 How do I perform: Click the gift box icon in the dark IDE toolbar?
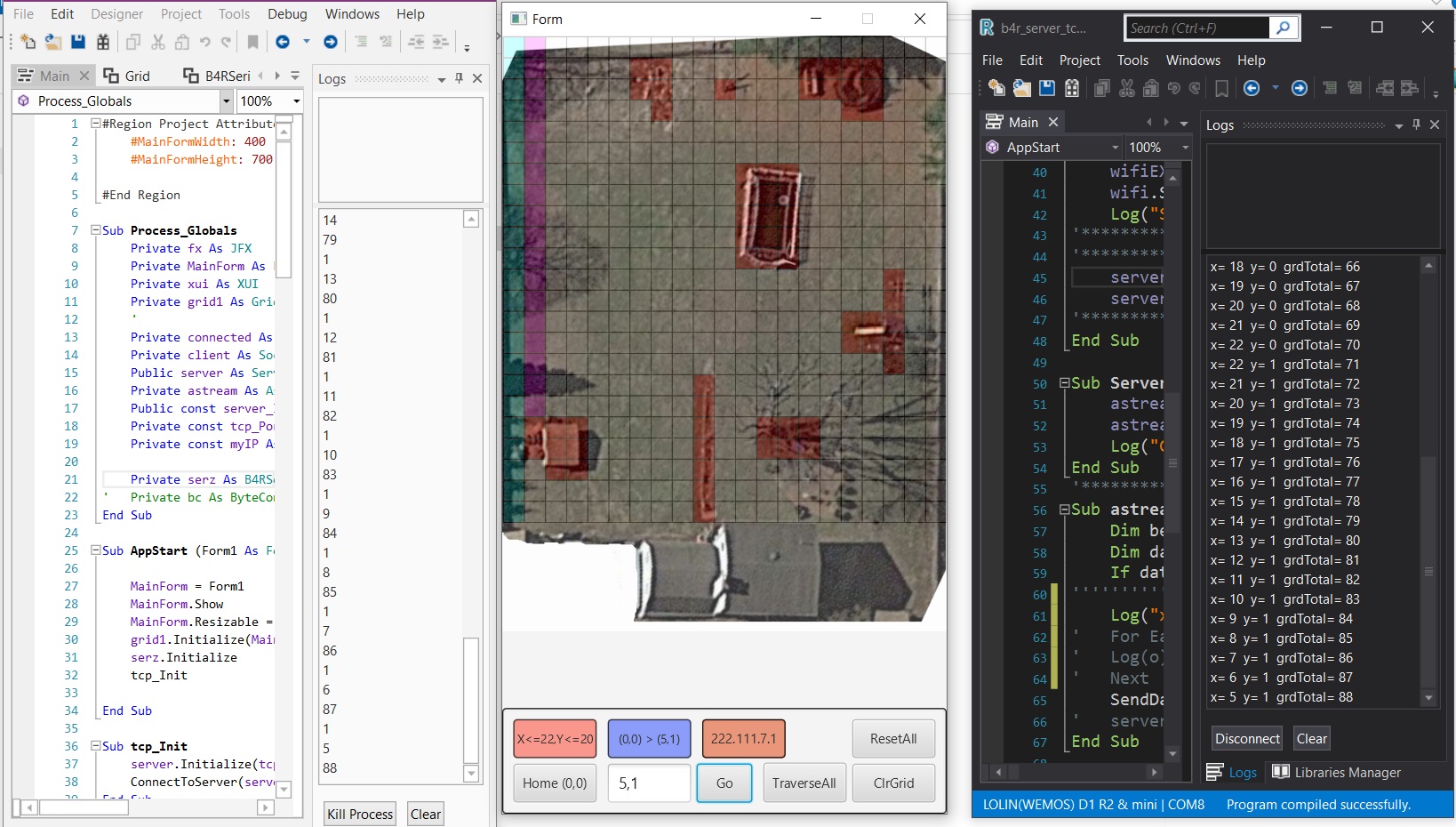click(x=1072, y=88)
